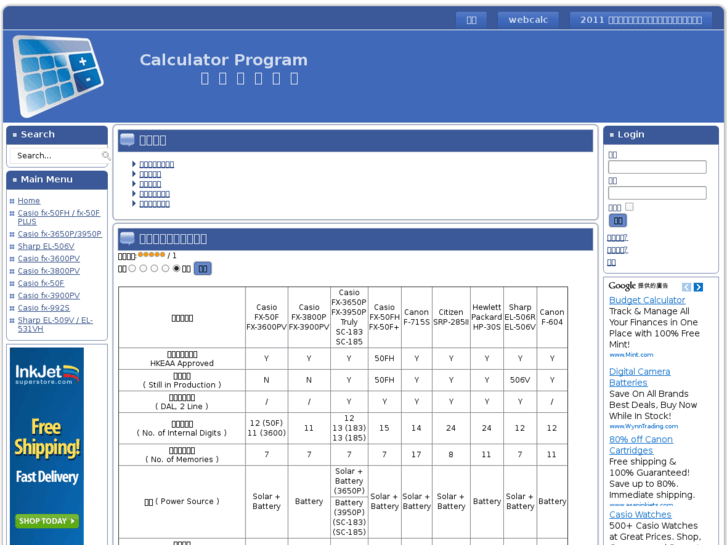Click the Sharp EL-506R EL-506V header
This screenshot has height=545, width=727.
click(x=520, y=317)
